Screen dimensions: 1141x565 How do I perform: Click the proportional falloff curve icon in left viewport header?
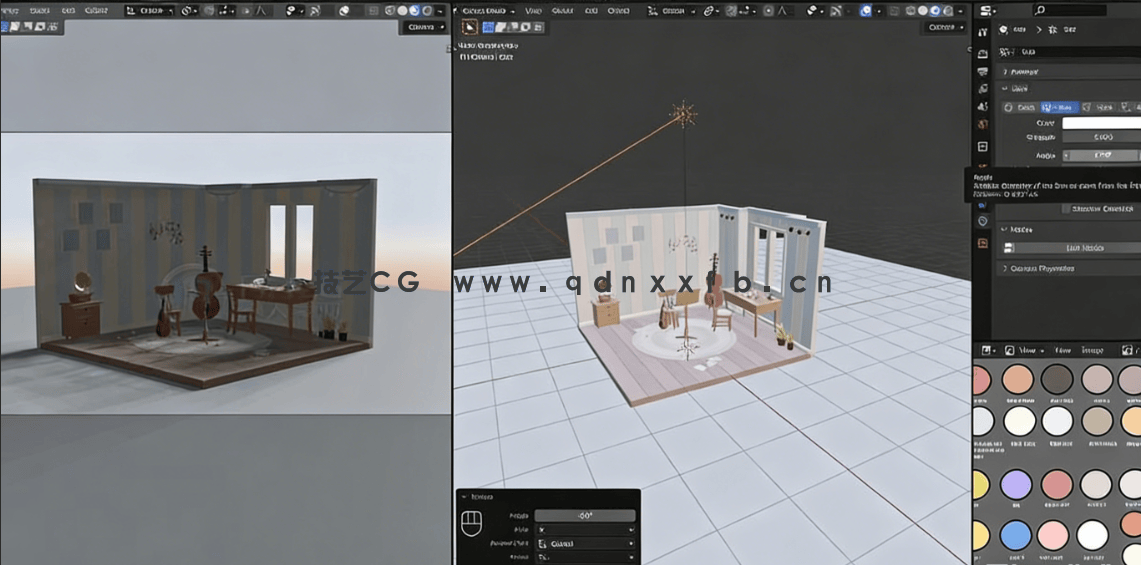pos(261,11)
